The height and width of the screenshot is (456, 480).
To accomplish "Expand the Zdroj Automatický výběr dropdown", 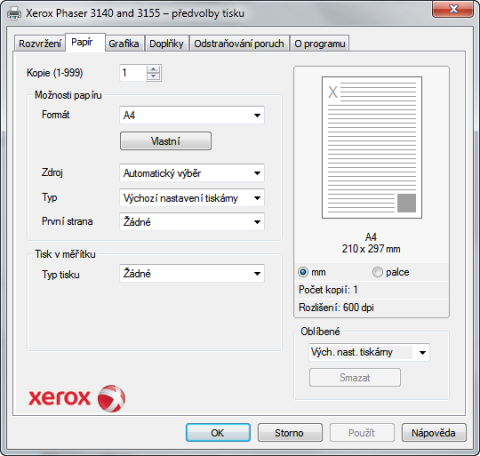I will 192,173.
